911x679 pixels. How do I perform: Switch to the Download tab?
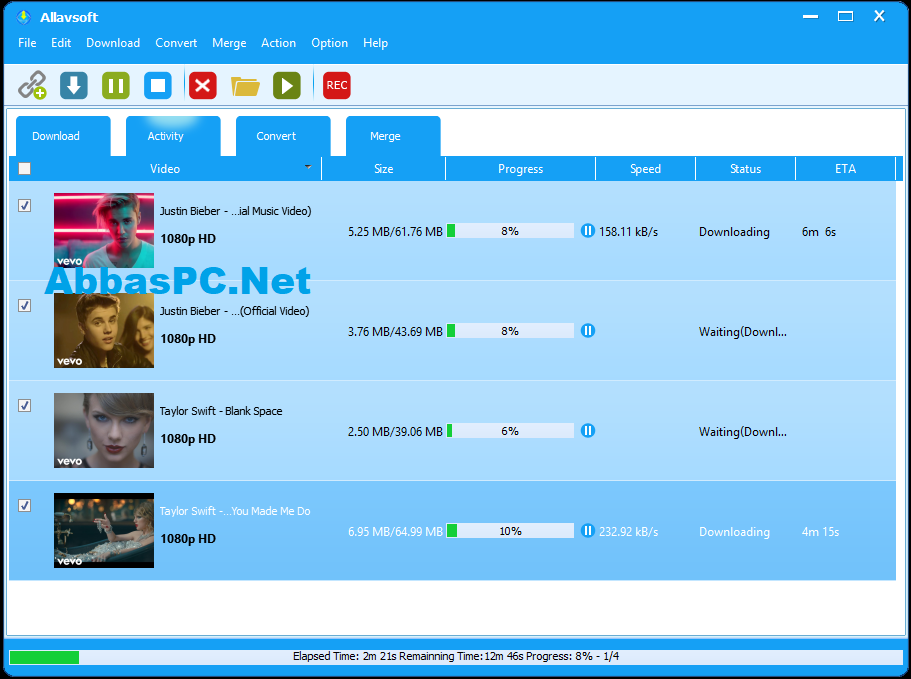(x=63, y=136)
